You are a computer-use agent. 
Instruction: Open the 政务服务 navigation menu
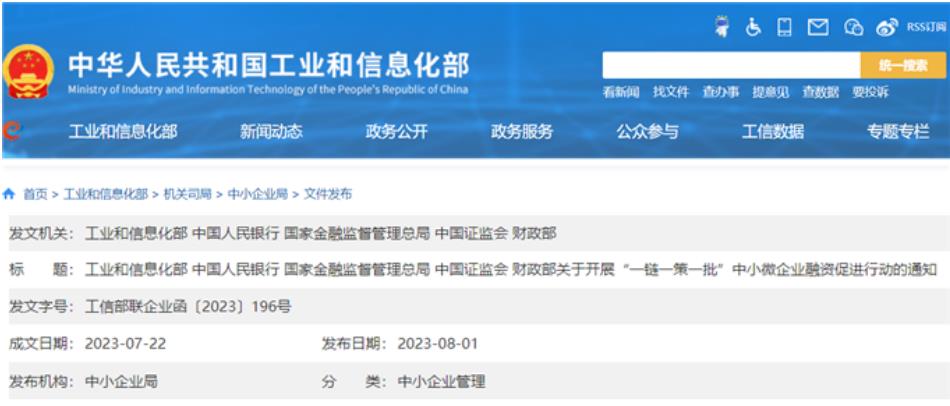click(522, 131)
